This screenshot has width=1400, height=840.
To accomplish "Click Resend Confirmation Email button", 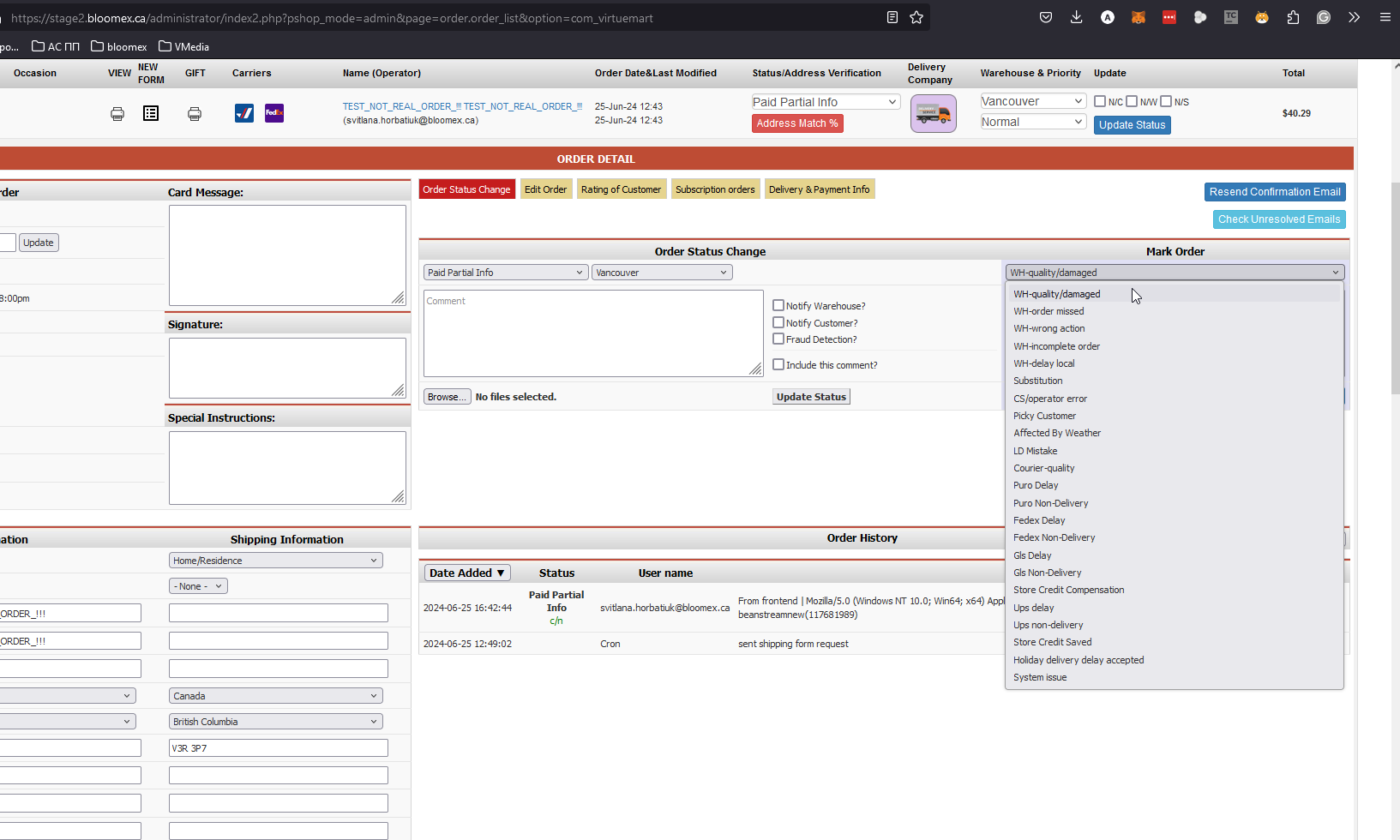I will [1275, 192].
